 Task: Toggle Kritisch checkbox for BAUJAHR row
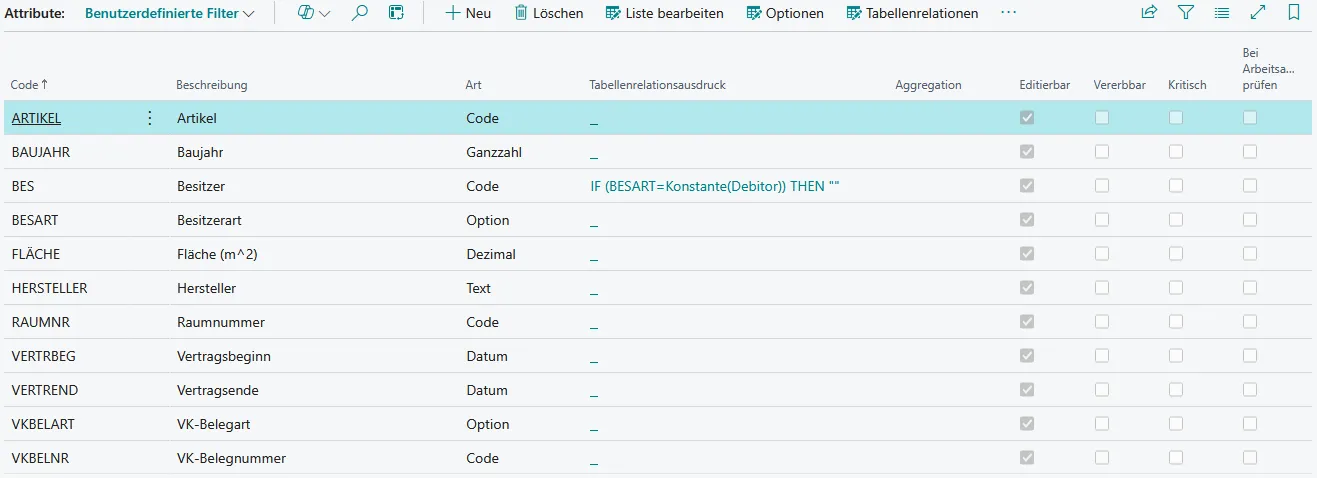pyautogui.click(x=1176, y=152)
